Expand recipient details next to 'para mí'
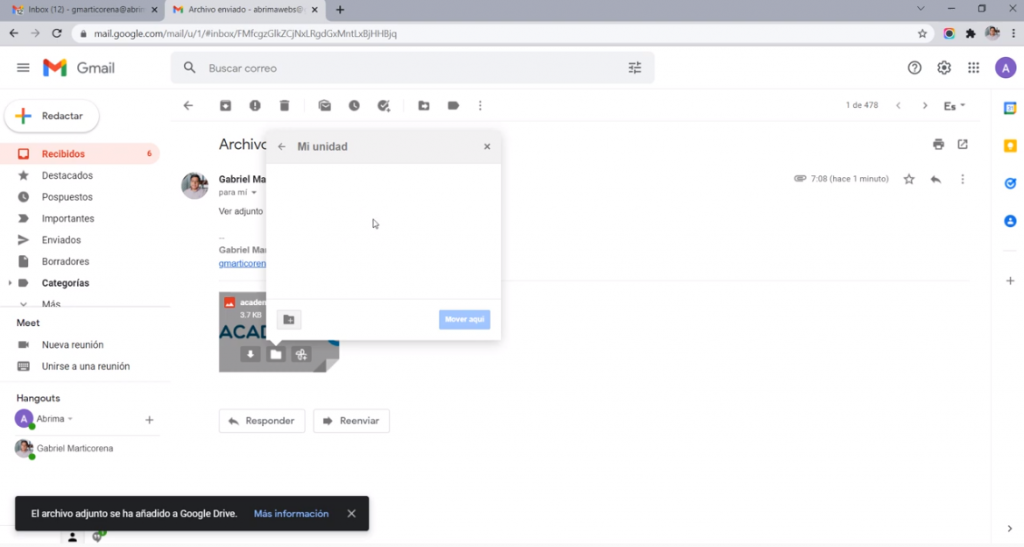Image resolution: width=1024 pixels, height=547 pixels. pyautogui.click(x=254, y=192)
